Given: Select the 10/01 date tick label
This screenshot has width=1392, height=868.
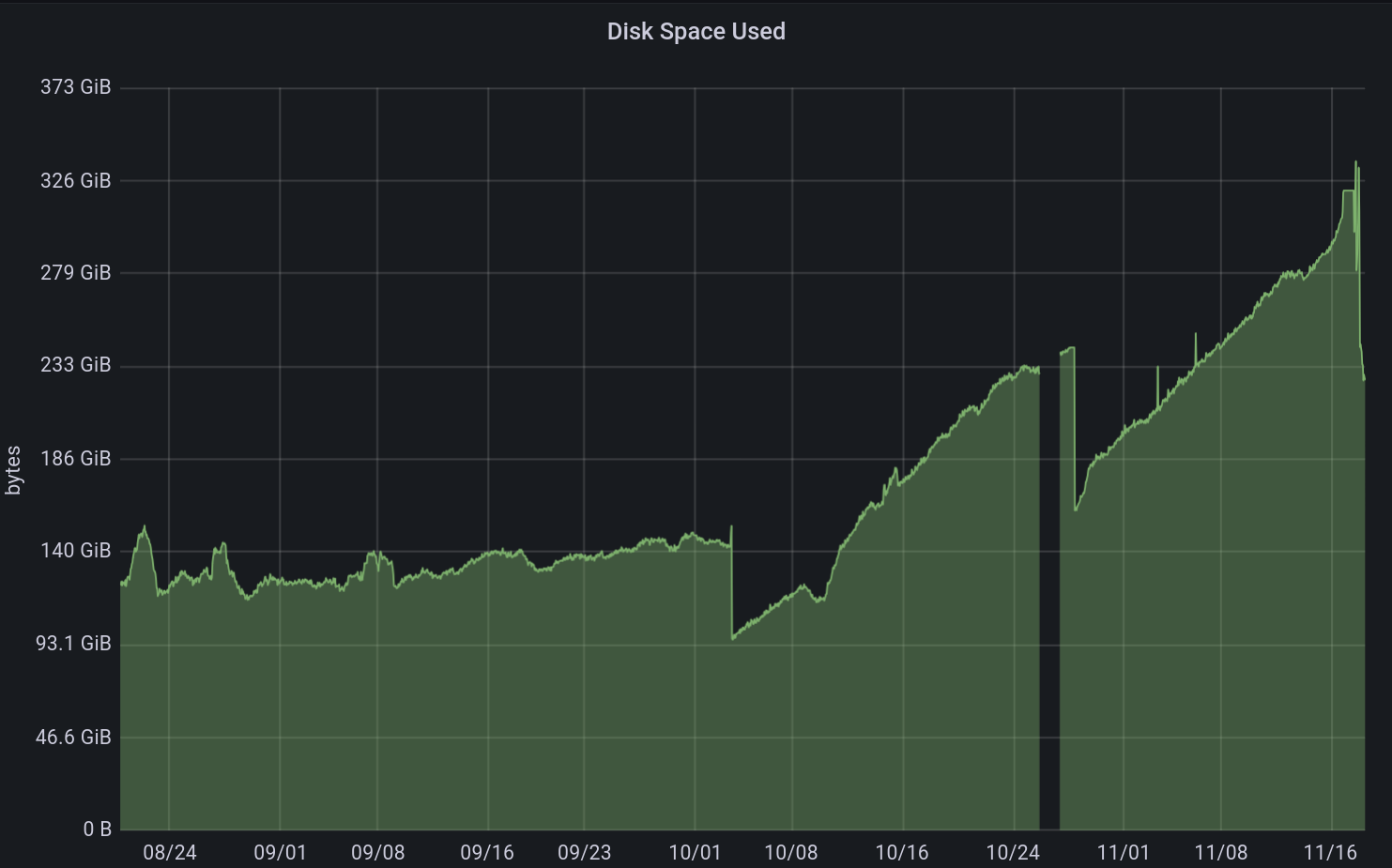Looking at the screenshot, I should click(x=695, y=852).
